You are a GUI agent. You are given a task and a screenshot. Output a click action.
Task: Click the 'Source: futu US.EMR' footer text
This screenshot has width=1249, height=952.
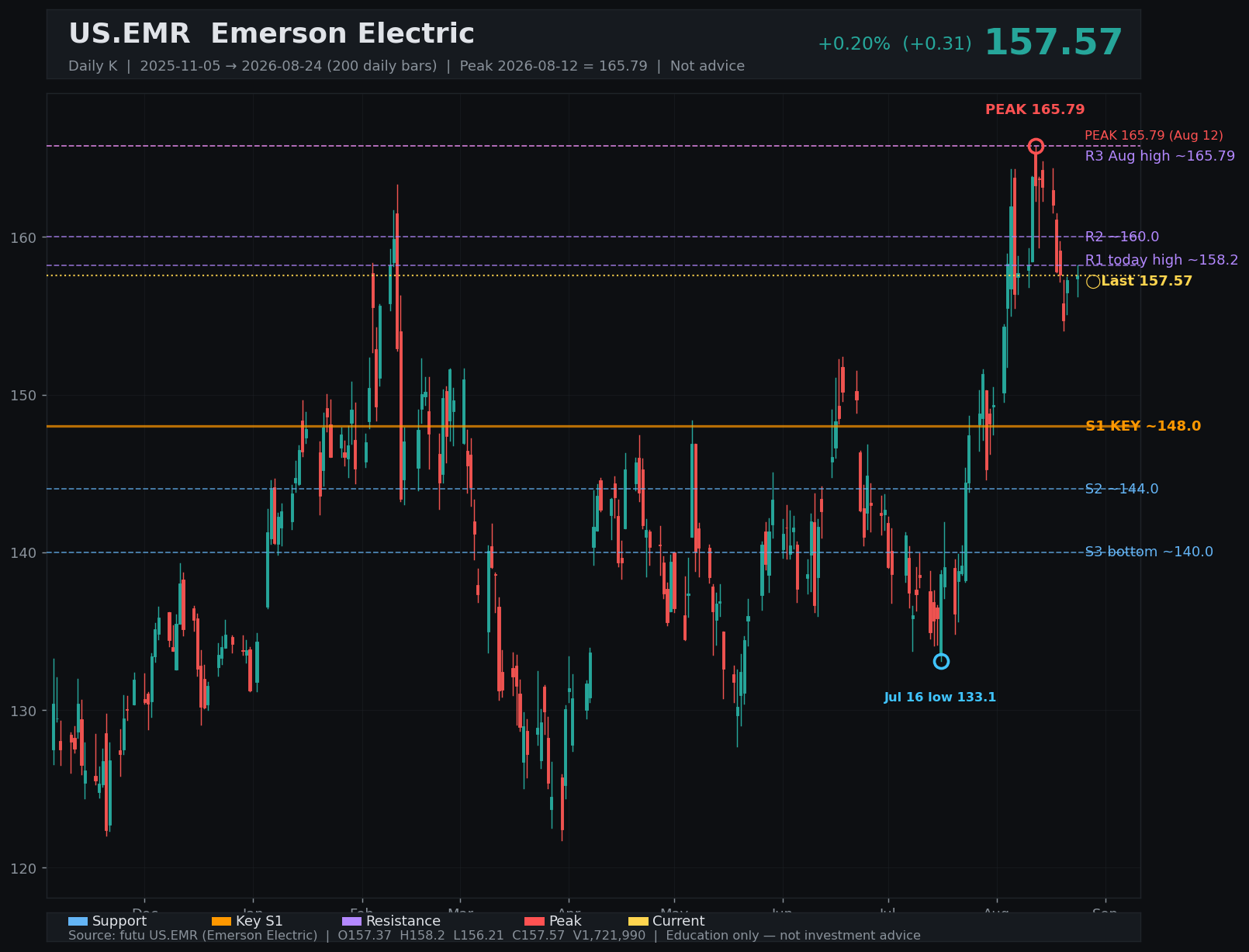(x=494, y=936)
